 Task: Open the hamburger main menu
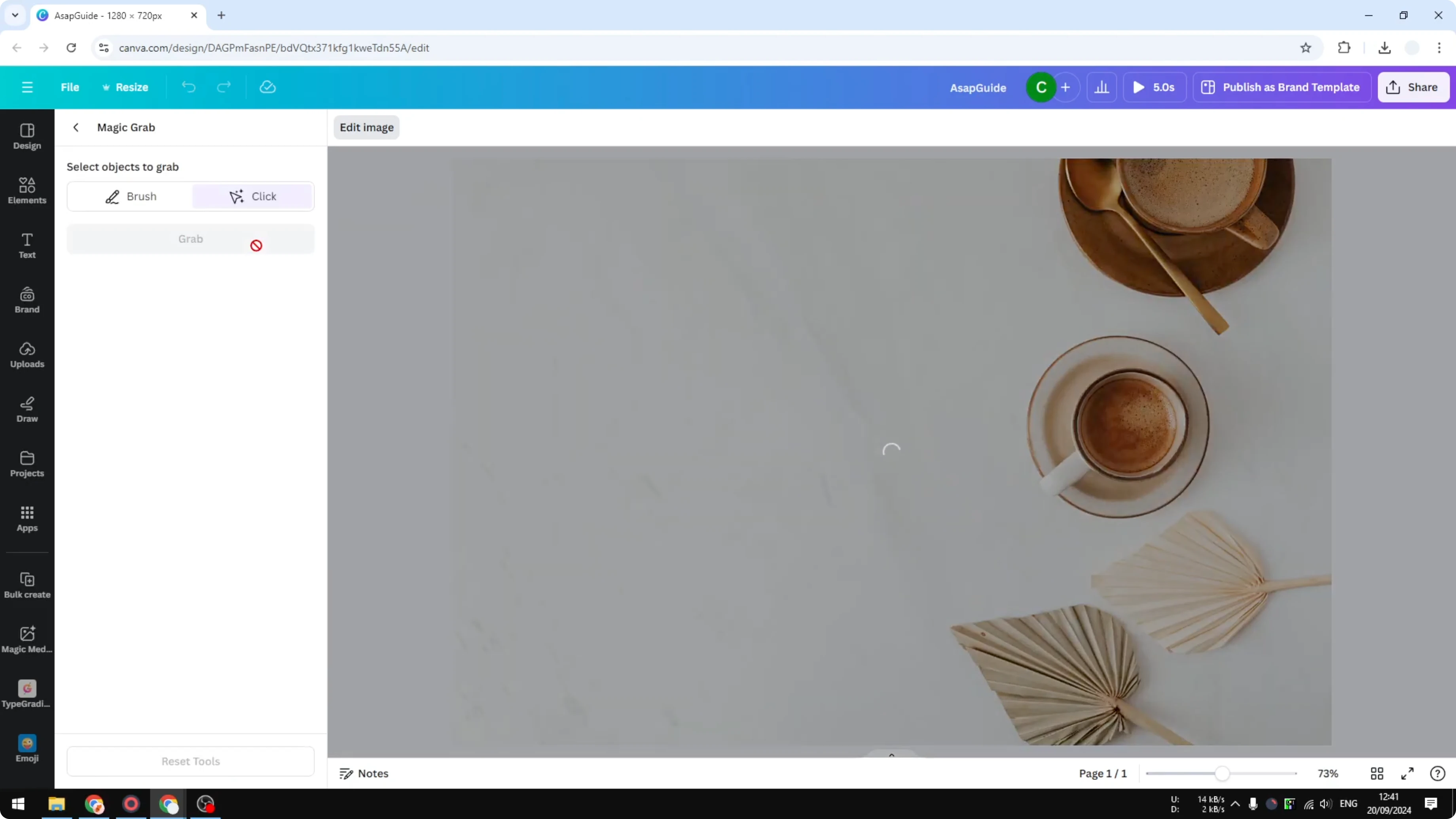pyautogui.click(x=27, y=87)
